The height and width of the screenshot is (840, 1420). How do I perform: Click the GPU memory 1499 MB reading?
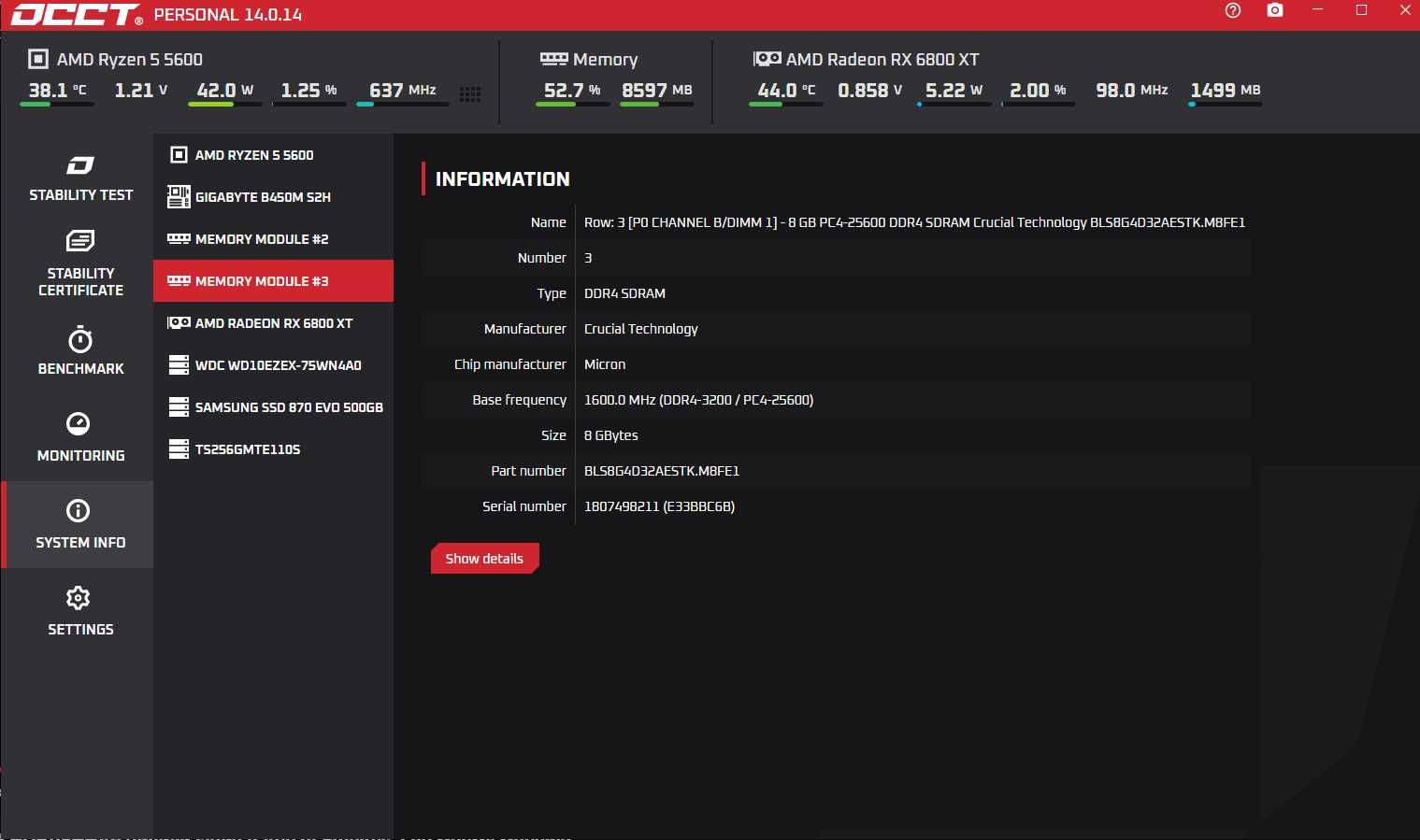click(1226, 91)
